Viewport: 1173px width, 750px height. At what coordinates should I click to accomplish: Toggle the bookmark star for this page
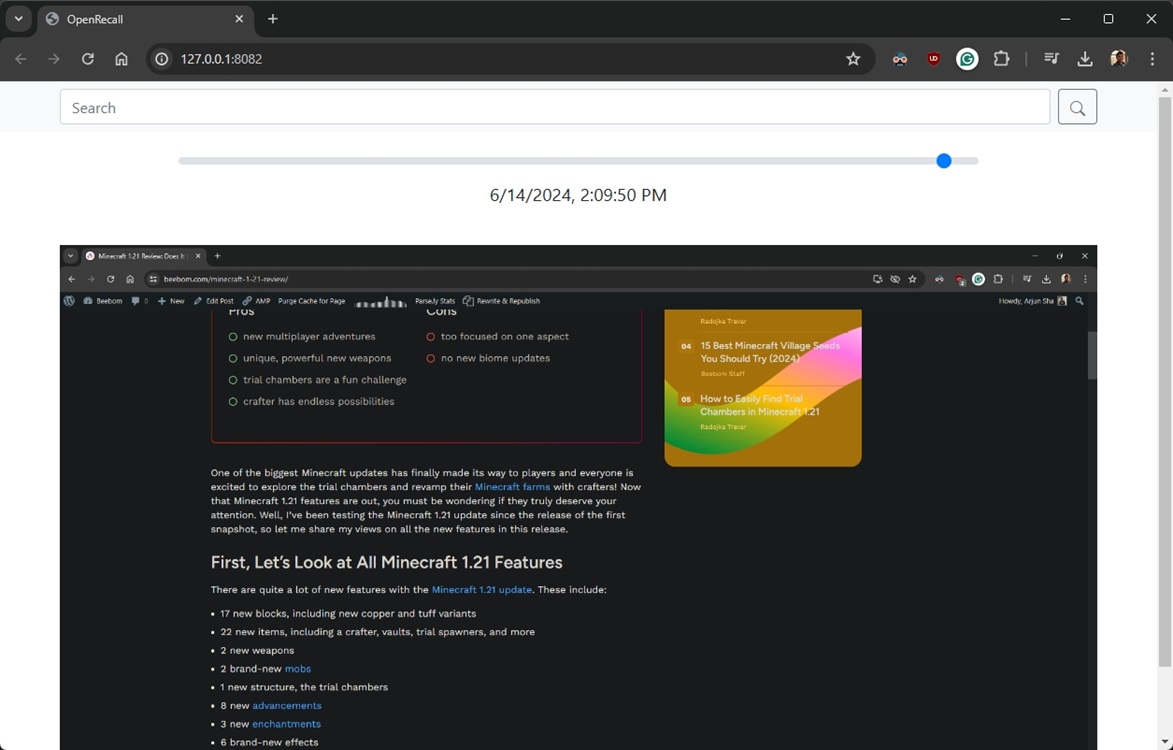854,59
